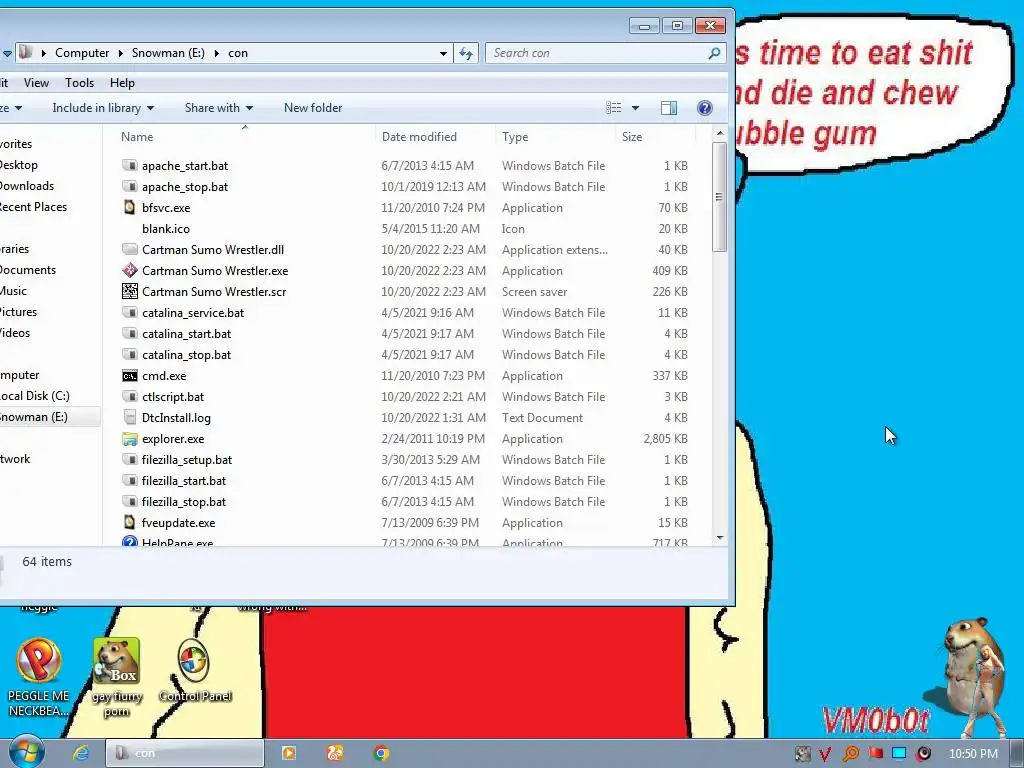The image size is (1024, 768).
Task: Click the apache_start.bat file icon
Action: point(130,166)
